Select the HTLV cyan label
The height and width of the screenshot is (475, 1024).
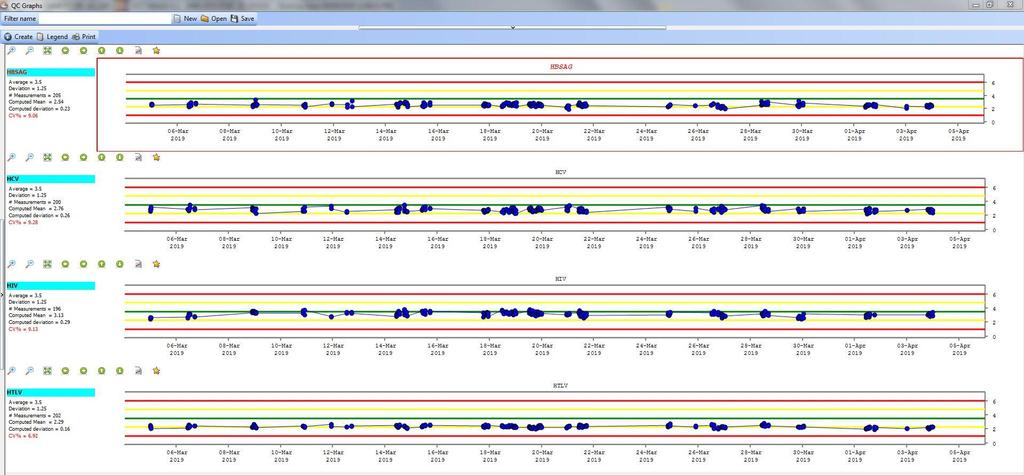coord(50,392)
